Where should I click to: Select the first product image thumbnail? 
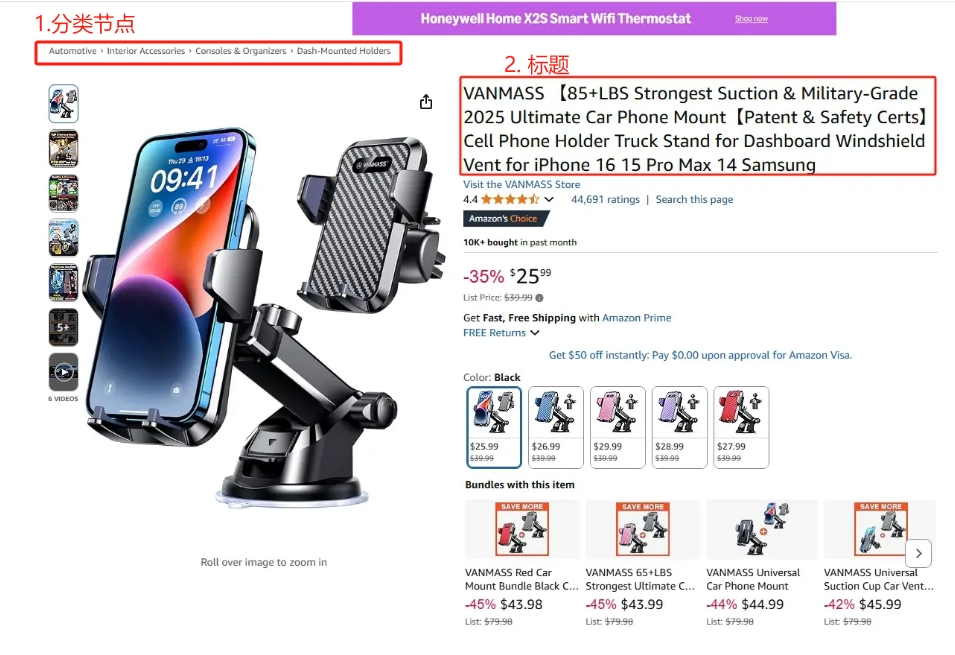63,104
